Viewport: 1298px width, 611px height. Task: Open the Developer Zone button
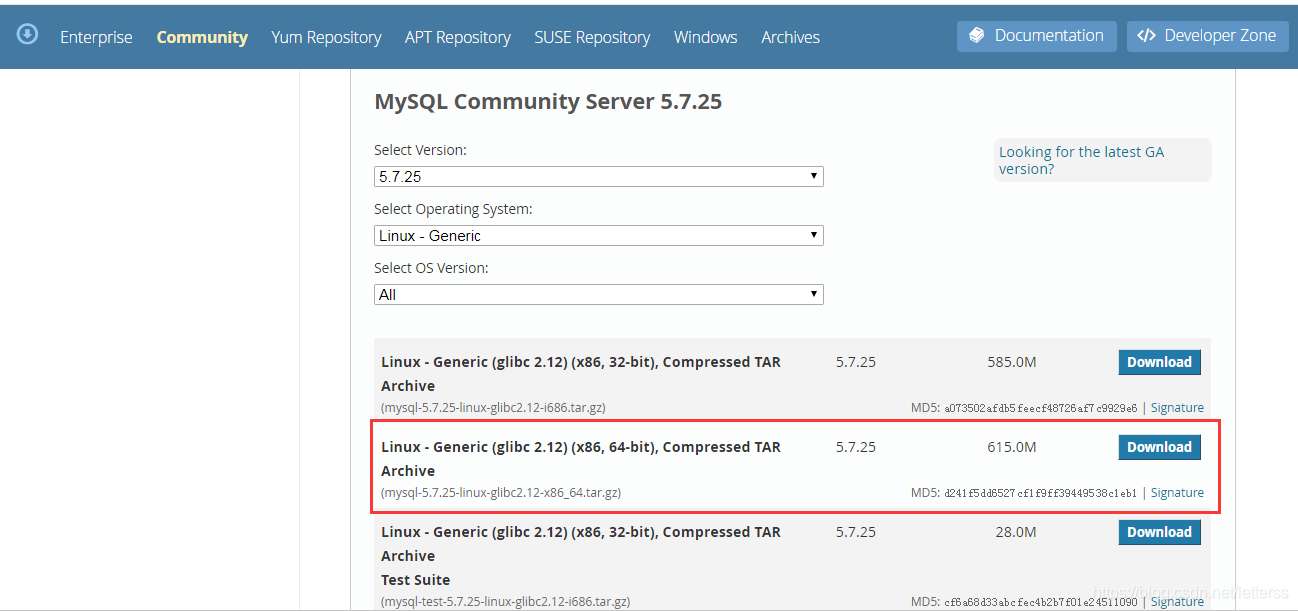point(1207,36)
